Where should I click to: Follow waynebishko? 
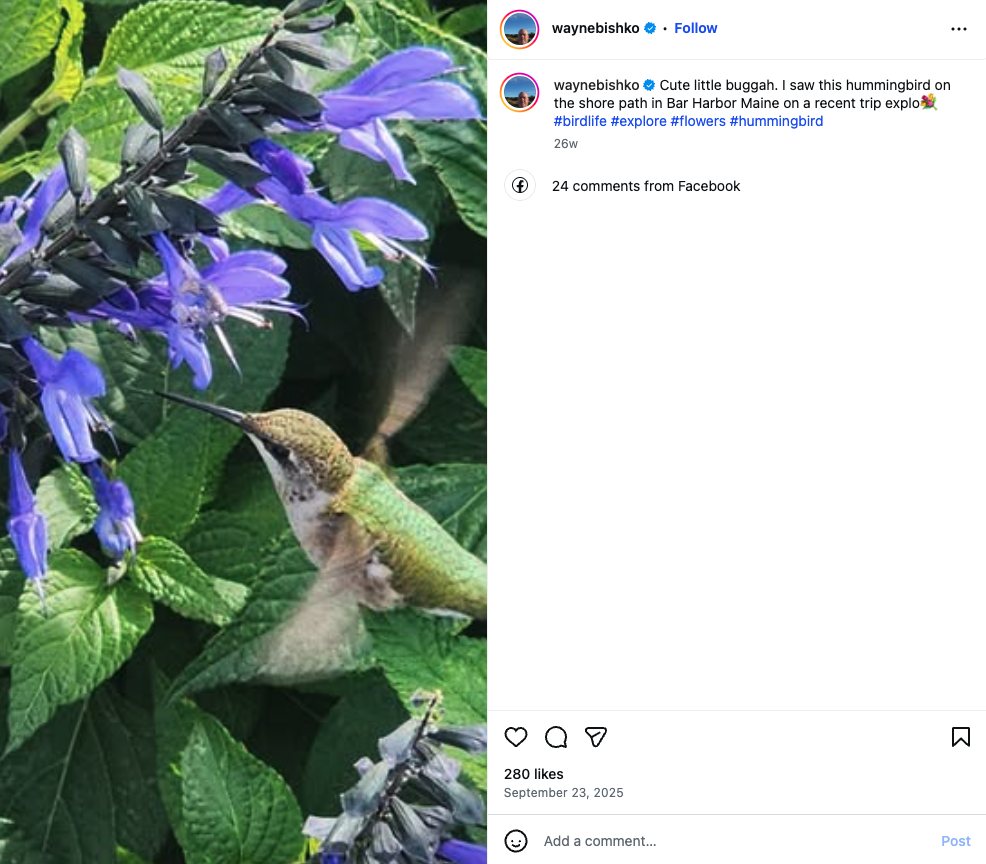[x=696, y=28]
